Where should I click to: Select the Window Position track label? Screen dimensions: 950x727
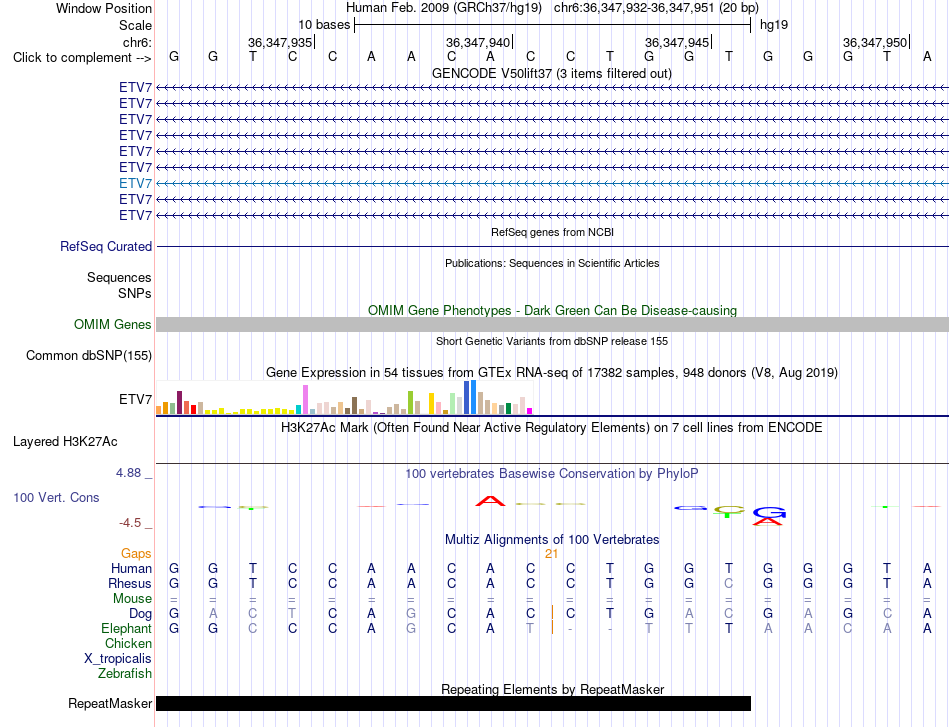(104, 8)
